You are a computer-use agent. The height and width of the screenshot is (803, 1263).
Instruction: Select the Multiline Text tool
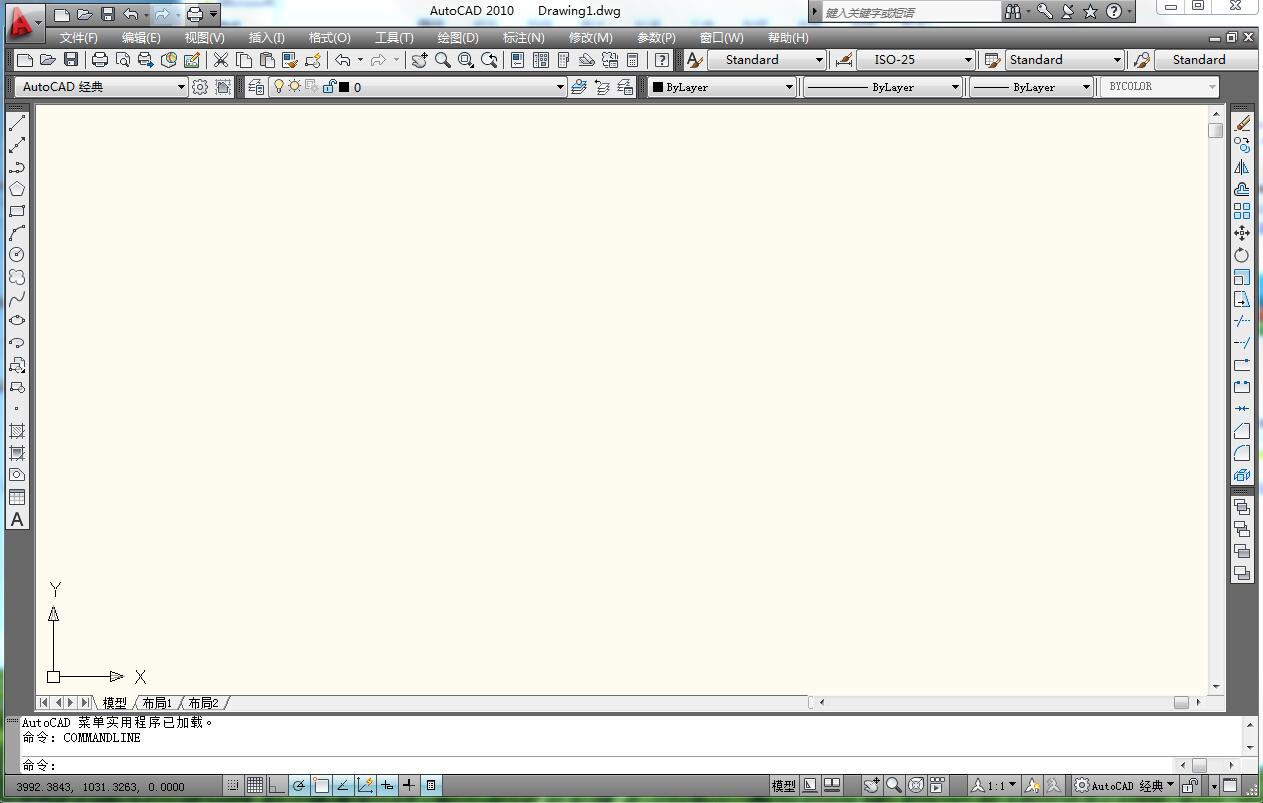[17, 519]
